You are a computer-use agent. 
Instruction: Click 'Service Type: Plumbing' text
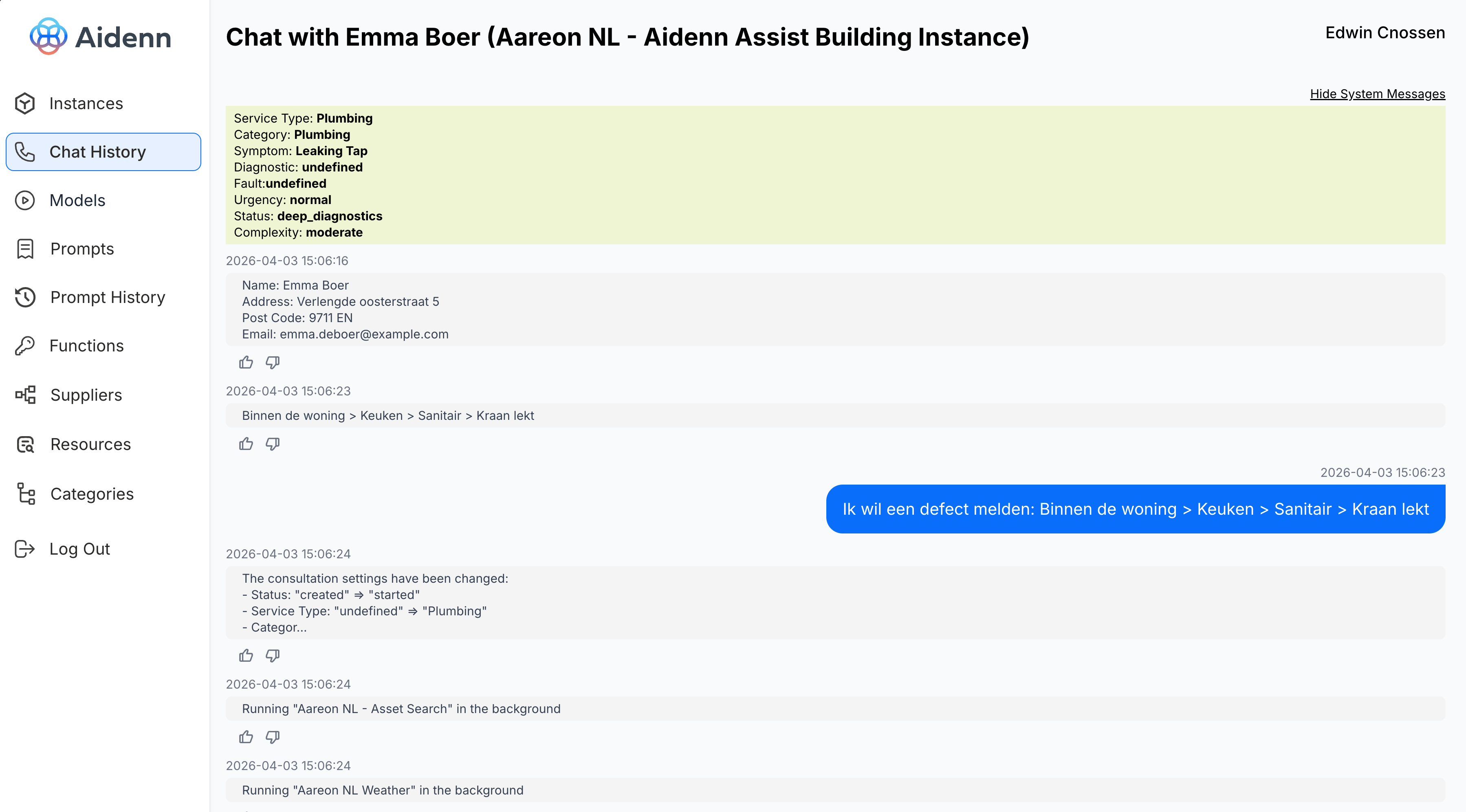point(303,118)
